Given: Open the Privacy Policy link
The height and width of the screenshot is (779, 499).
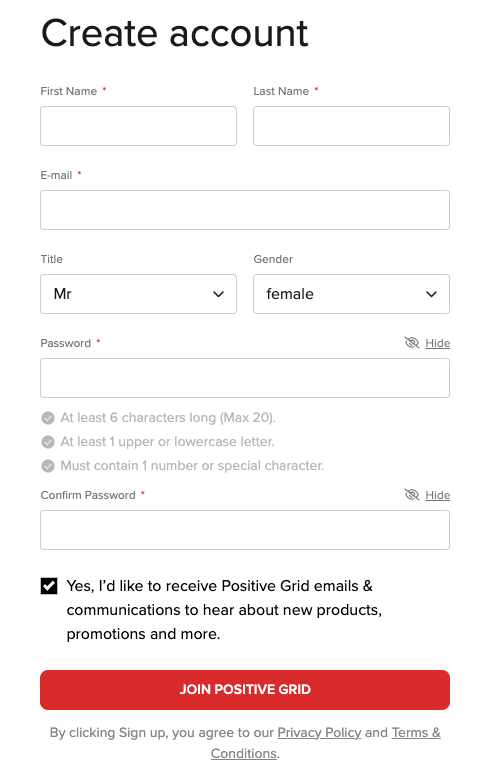Looking at the screenshot, I should pyautogui.click(x=319, y=732).
